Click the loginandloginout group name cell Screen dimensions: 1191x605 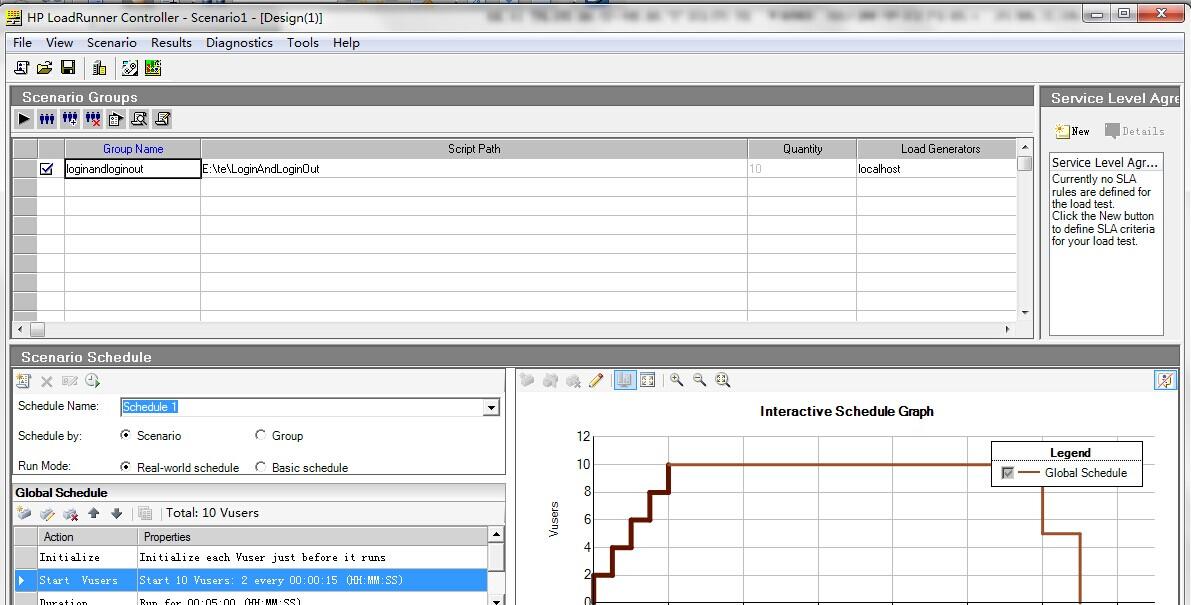point(133,169)
